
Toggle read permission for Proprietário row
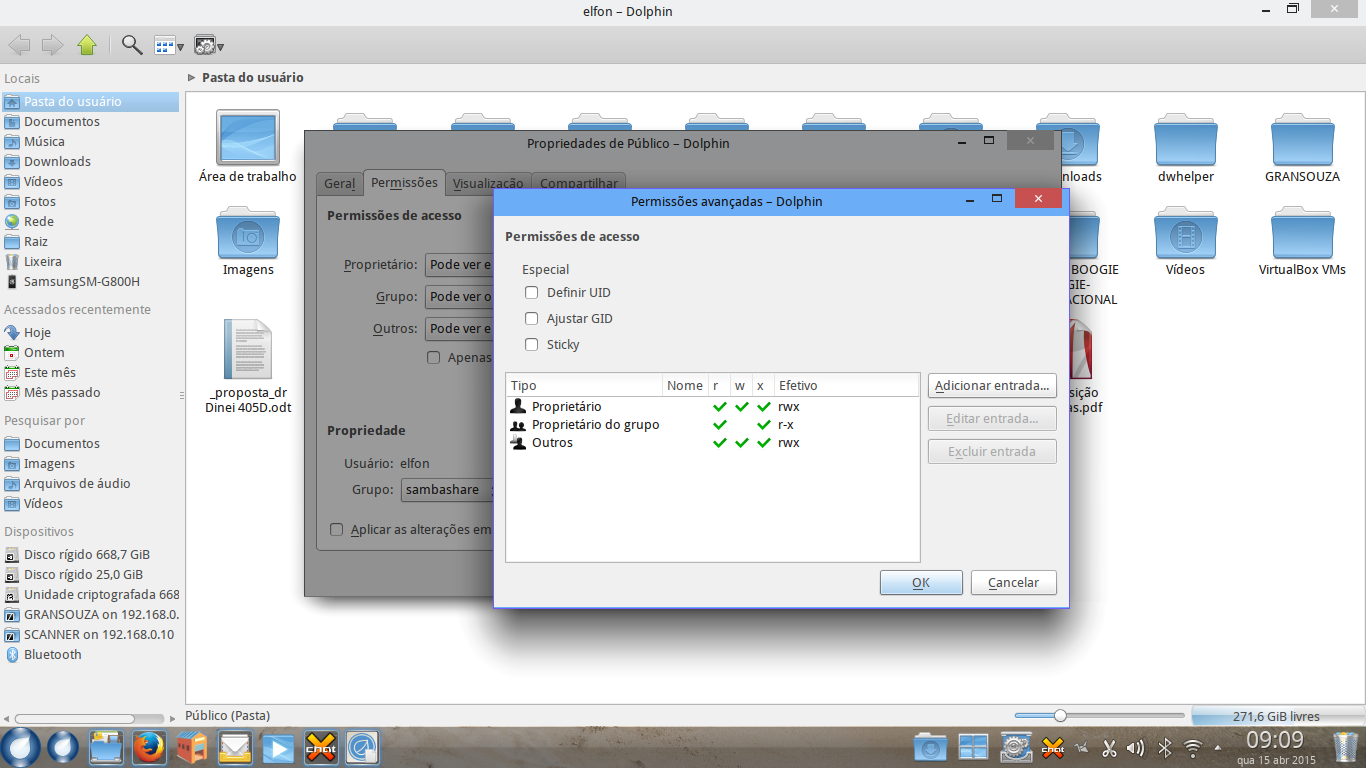click(x=719, y=407)
